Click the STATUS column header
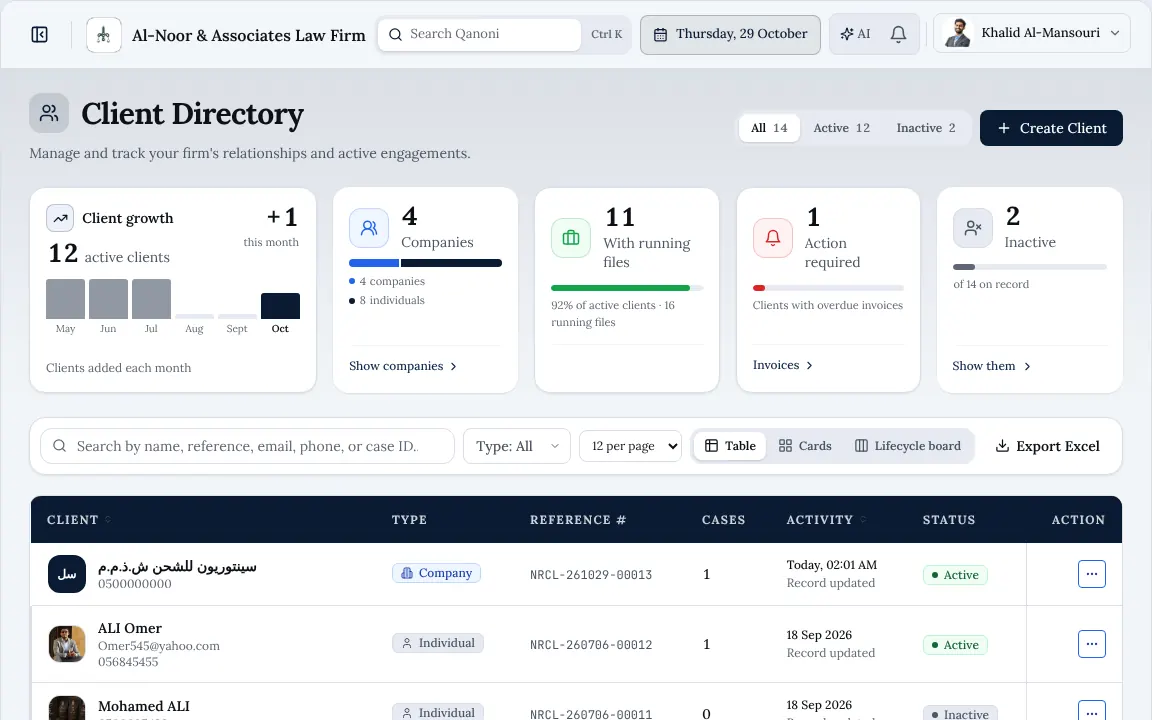1152x720 pixels. click(948, 519)
